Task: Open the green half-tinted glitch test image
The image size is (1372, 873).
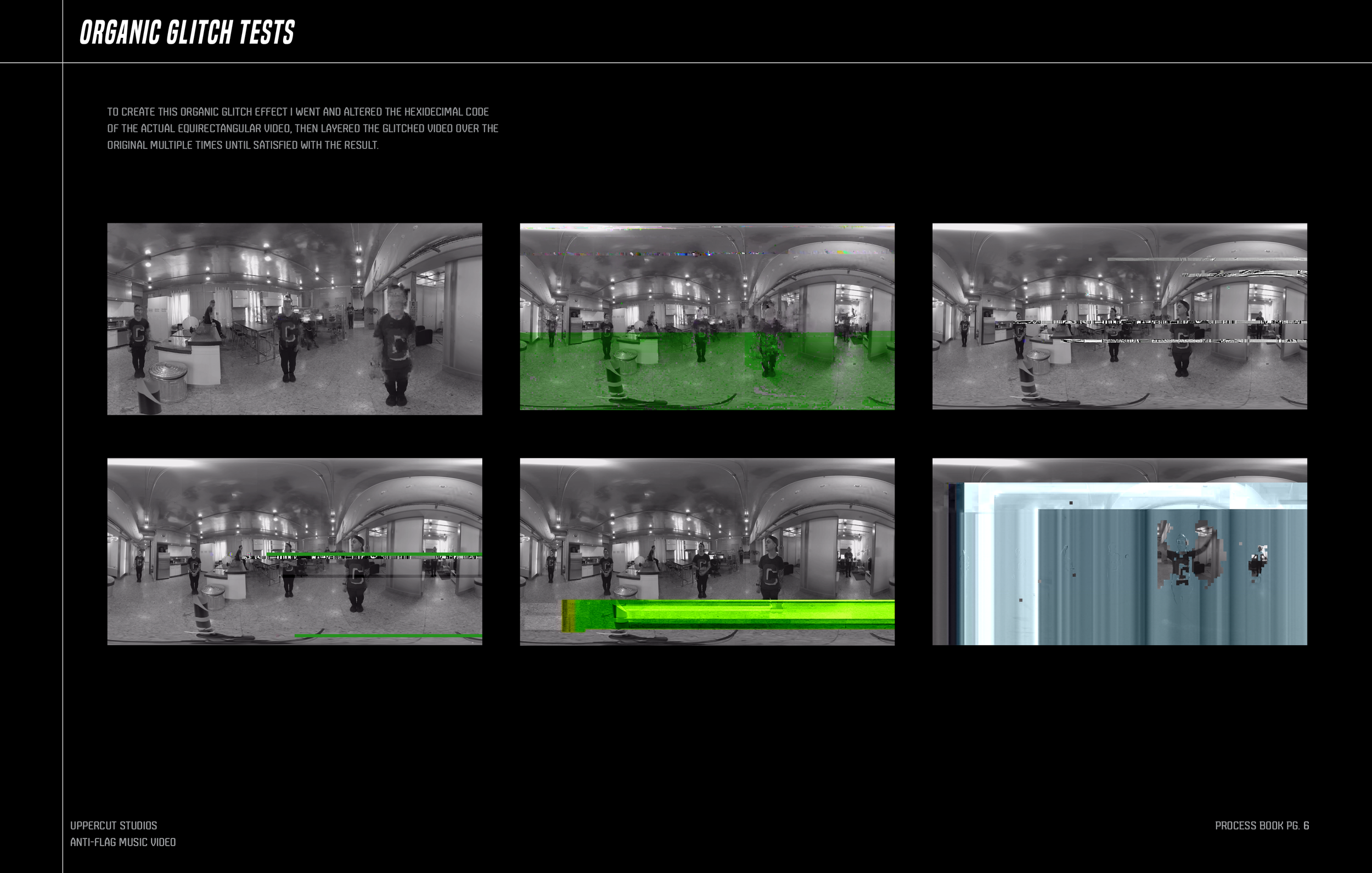Action: (x=706, y=318)
